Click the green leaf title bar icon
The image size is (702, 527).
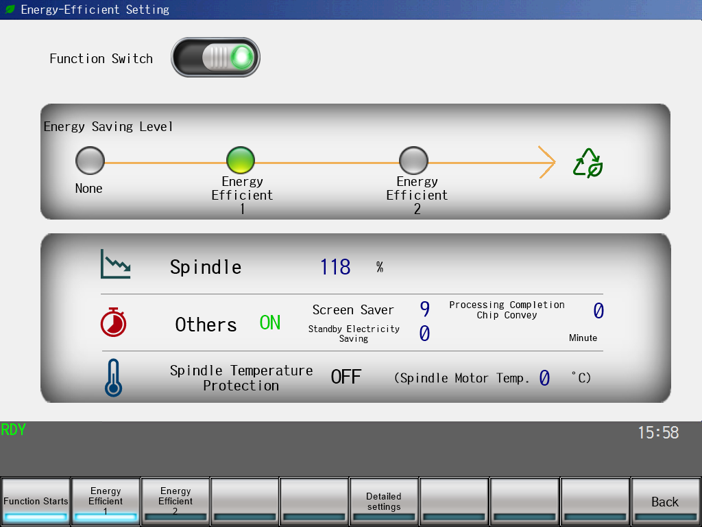pos(9,9)
